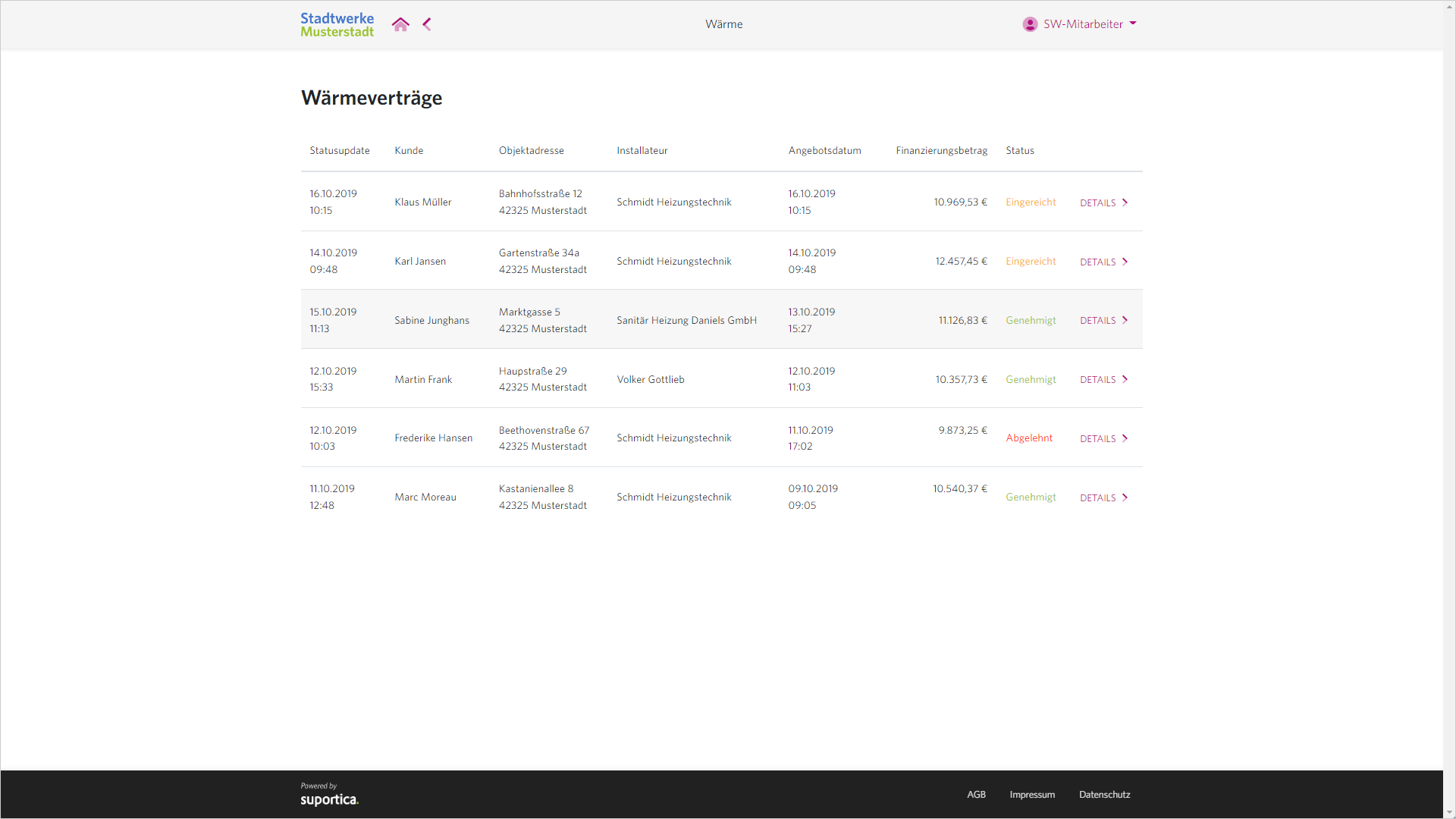Click the SW-Mitarbeiter user avatar icon
Viewport: 1456px width, 819px height.
(x=1030, y=24)
